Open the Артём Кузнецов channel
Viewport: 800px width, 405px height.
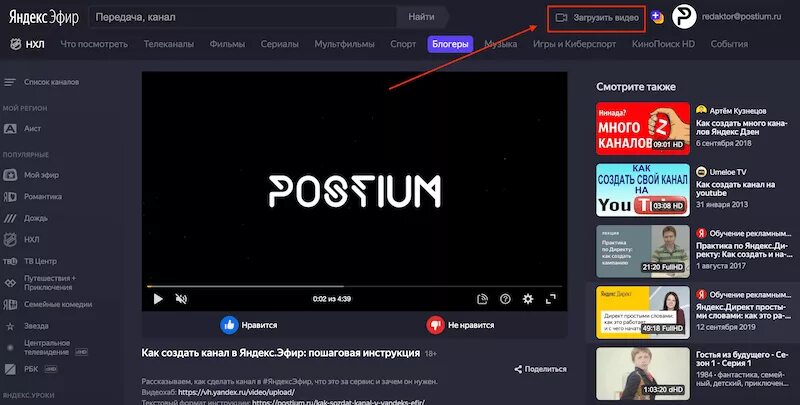pyautogui.click(x=731, y=111)
